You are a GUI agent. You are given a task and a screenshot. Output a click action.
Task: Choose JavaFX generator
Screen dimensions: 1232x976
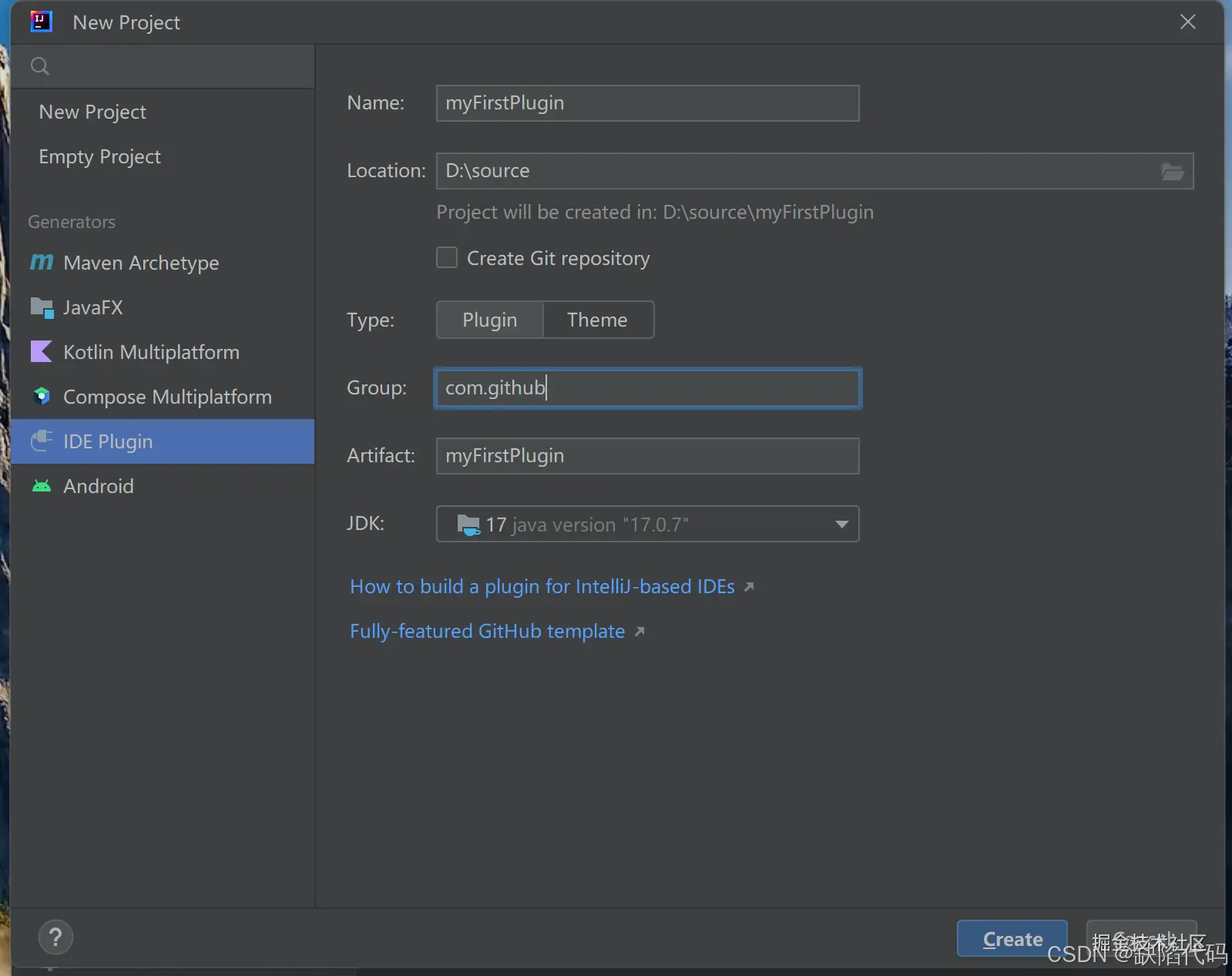[x=163, y=307]
